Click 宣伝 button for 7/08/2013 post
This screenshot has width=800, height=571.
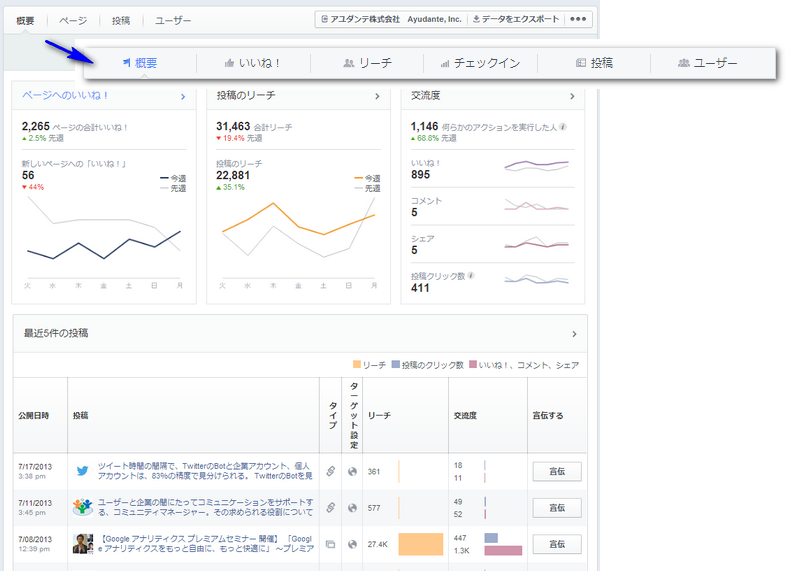tap(557, 544)
